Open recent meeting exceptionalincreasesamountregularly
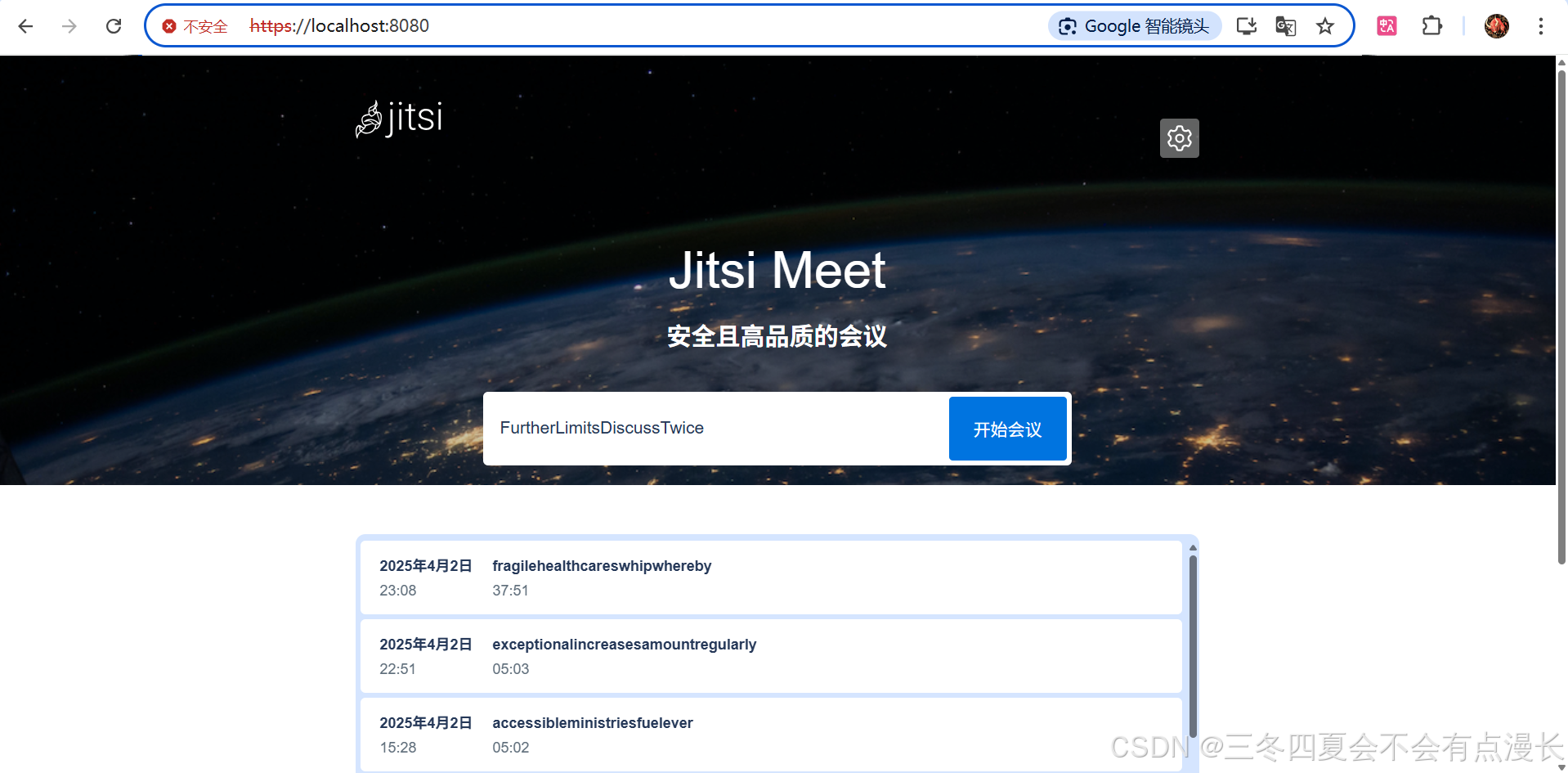This screenshot has width=1568, height=773. (771, 656)
